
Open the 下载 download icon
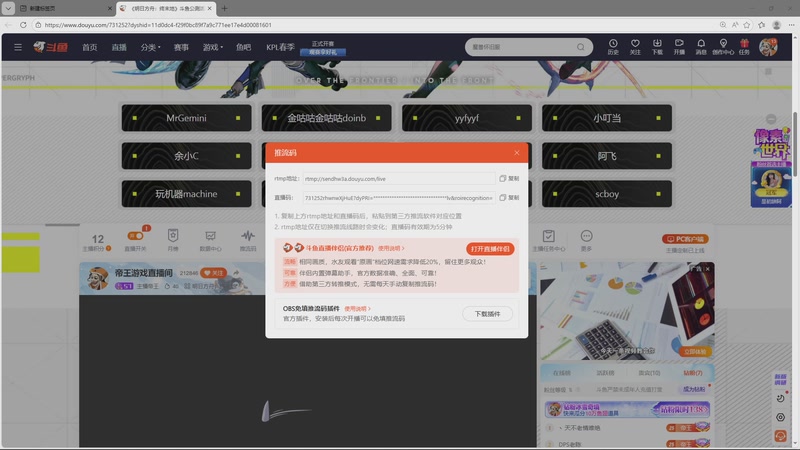[657, 47]
